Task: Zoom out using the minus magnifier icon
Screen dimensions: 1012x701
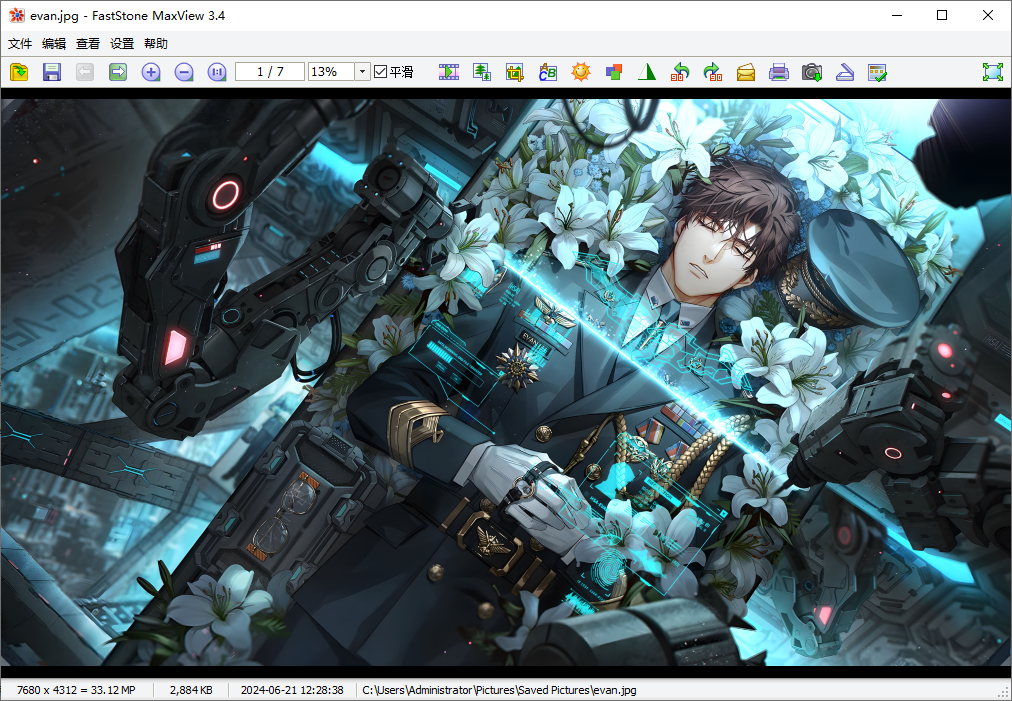Action: tap(184, 72)
